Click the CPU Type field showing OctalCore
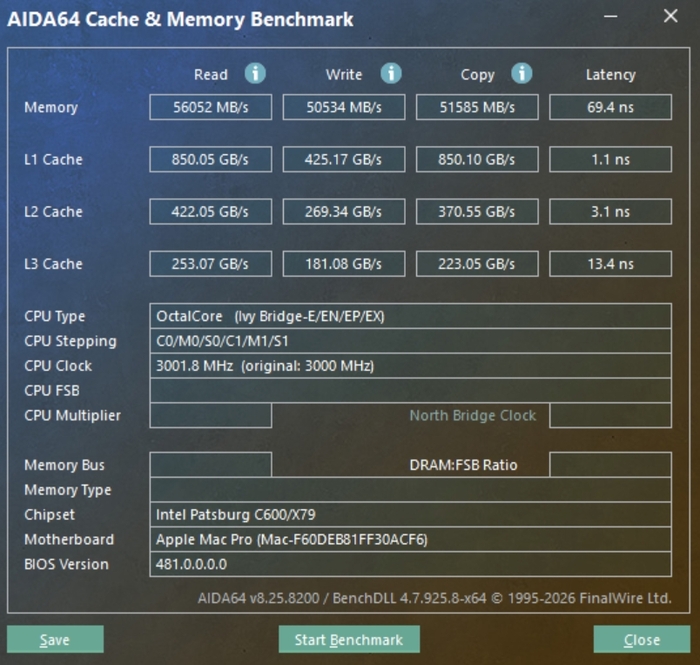The image size is (700, 665). tap(410, 316)
